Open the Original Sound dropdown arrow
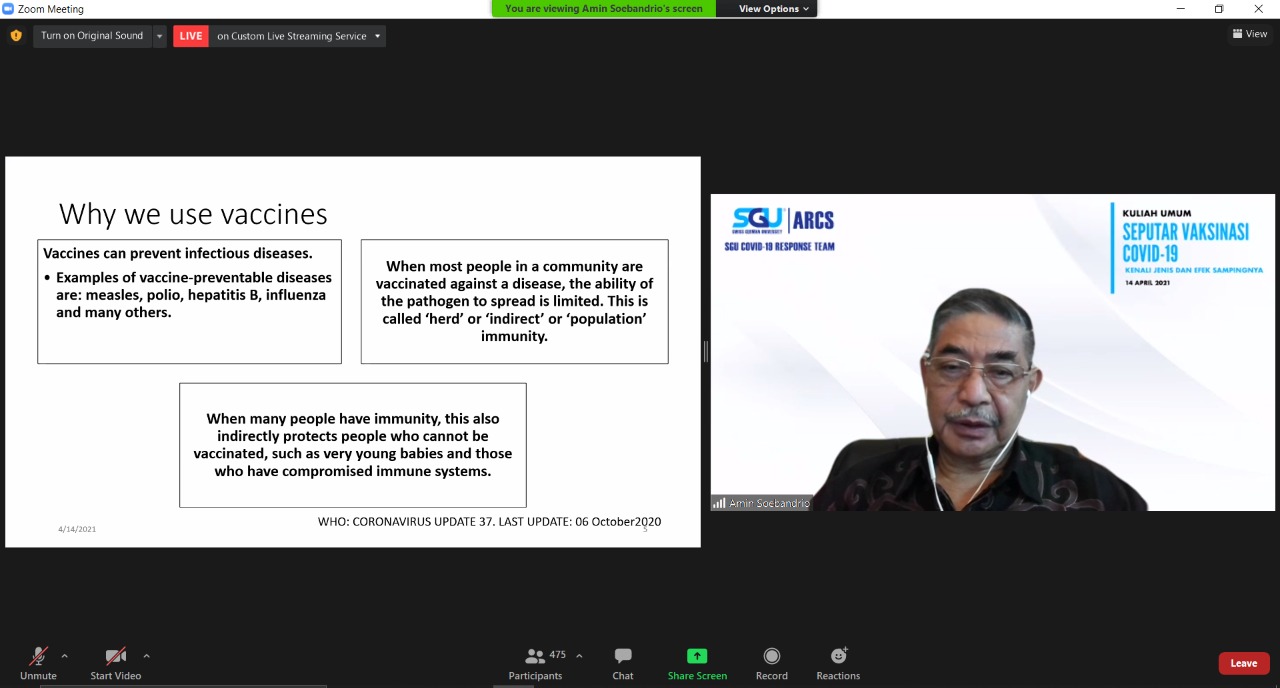 coord(158,36)
